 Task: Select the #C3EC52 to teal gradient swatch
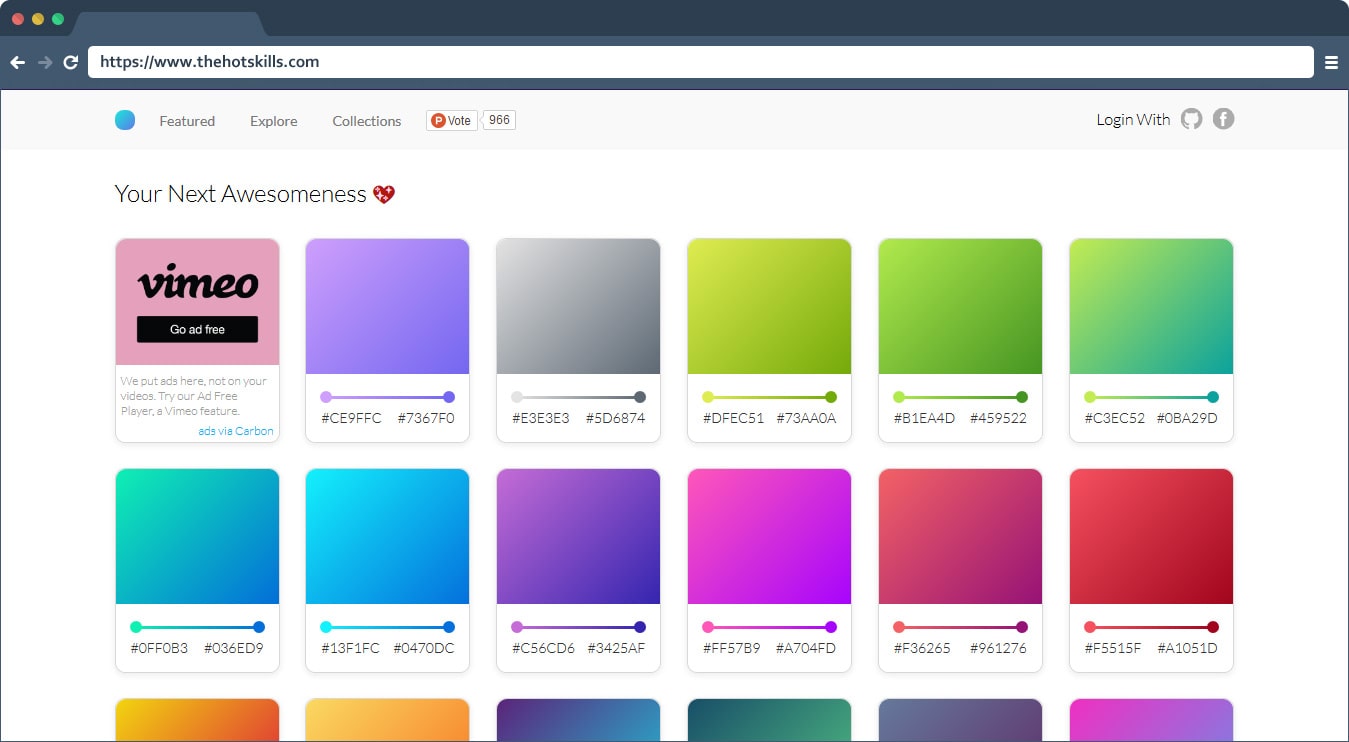tap(1151, 306)
